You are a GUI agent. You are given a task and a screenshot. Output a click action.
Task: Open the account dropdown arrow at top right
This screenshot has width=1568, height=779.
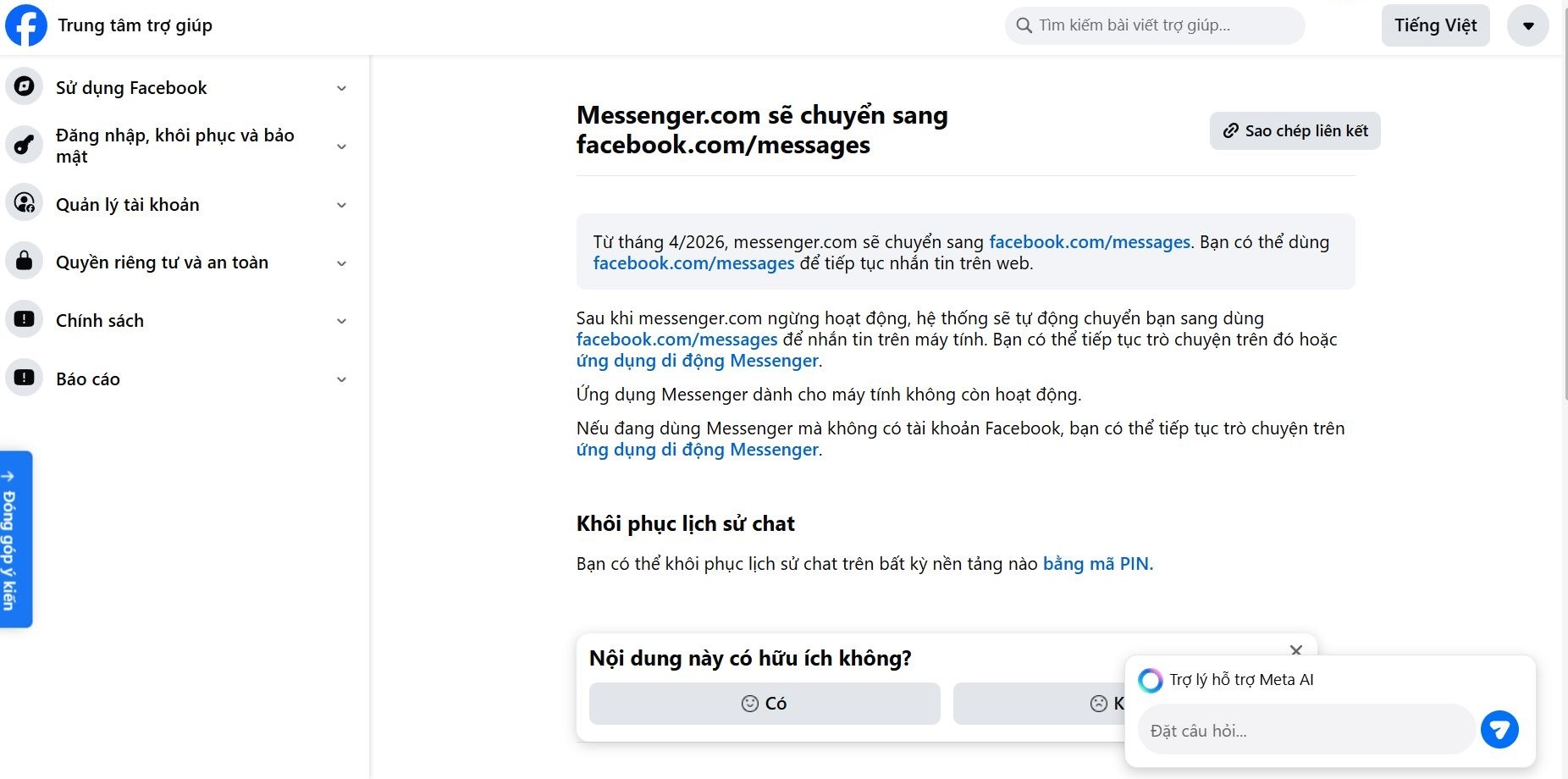[1527, 25]
